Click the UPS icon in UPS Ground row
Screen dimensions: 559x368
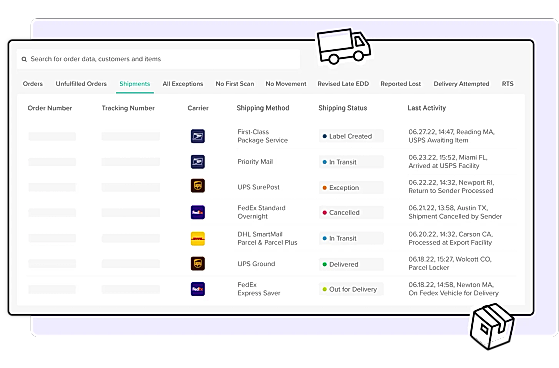pos(198,264)
